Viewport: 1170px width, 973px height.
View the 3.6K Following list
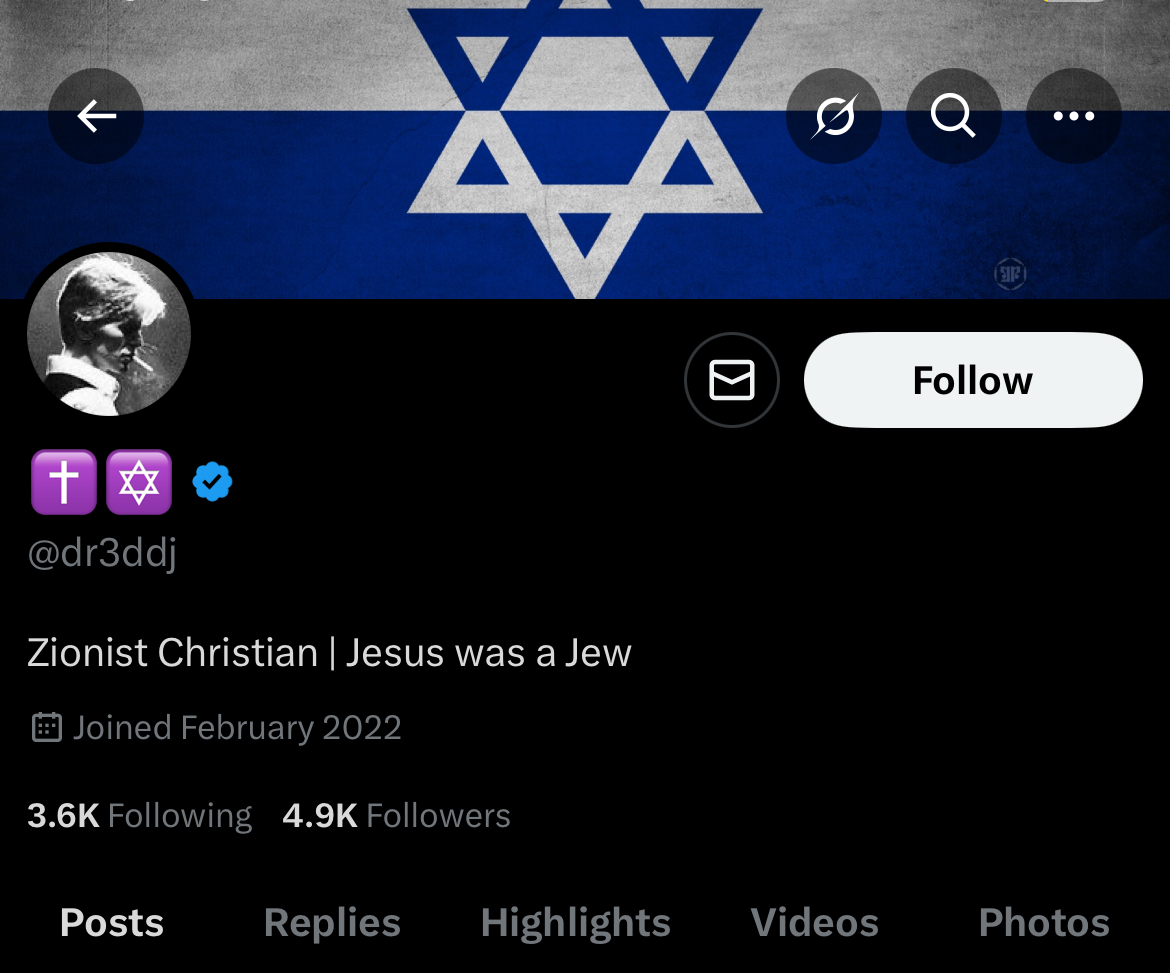point(139,816)
